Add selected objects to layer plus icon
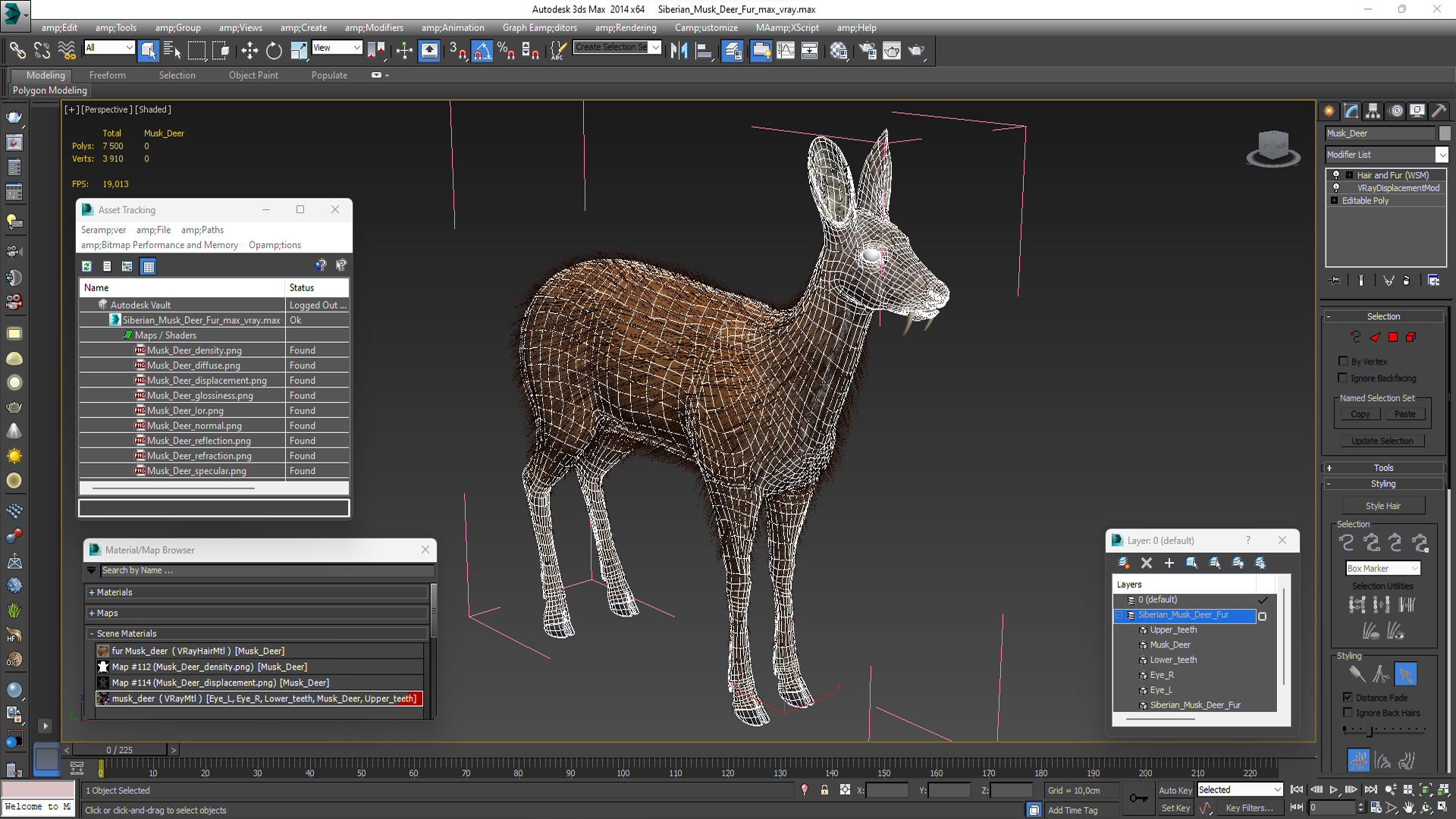This screenshot has height=819, width=1456. 1169,563
